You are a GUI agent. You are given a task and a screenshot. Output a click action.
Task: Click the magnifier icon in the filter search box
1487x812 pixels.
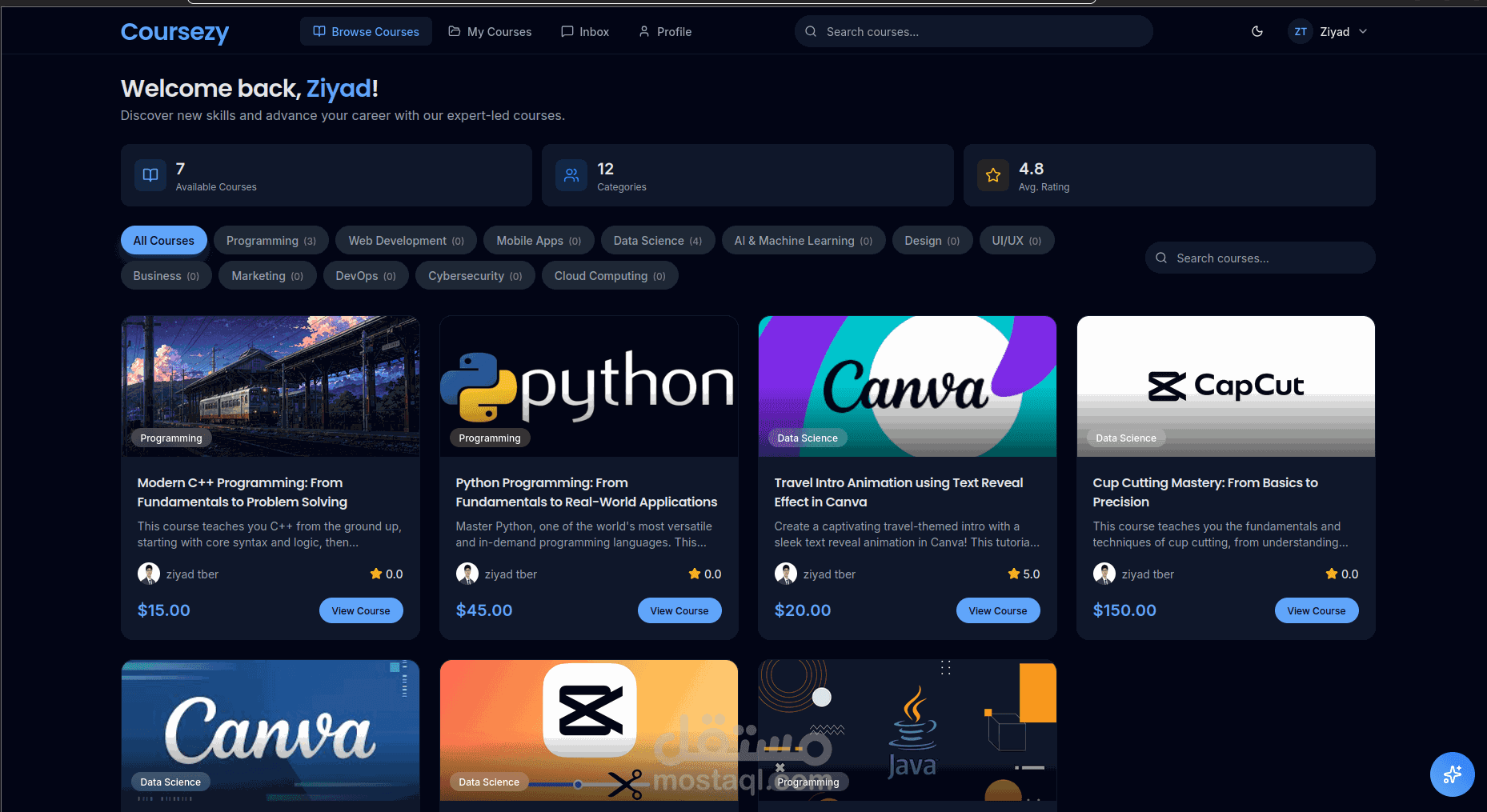(1161, 258)
